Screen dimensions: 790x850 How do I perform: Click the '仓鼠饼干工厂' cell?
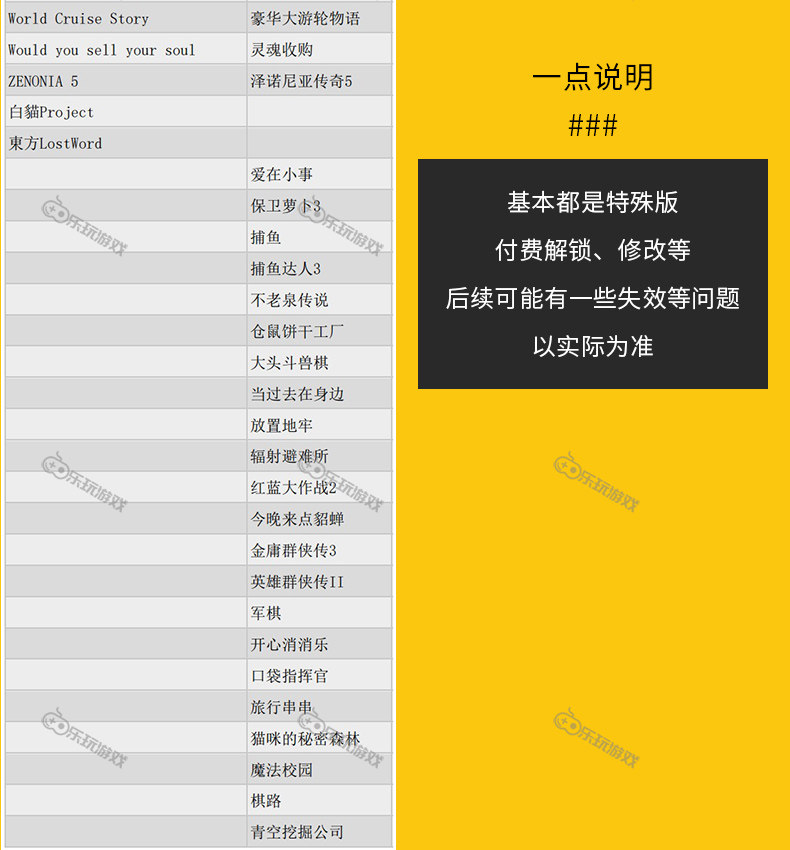click(319, 331)
